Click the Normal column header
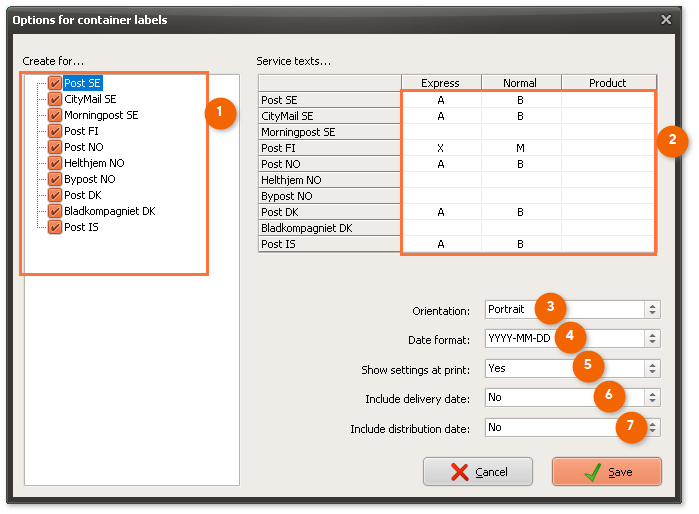Screen dimensions: 699x514 [521, 83]
